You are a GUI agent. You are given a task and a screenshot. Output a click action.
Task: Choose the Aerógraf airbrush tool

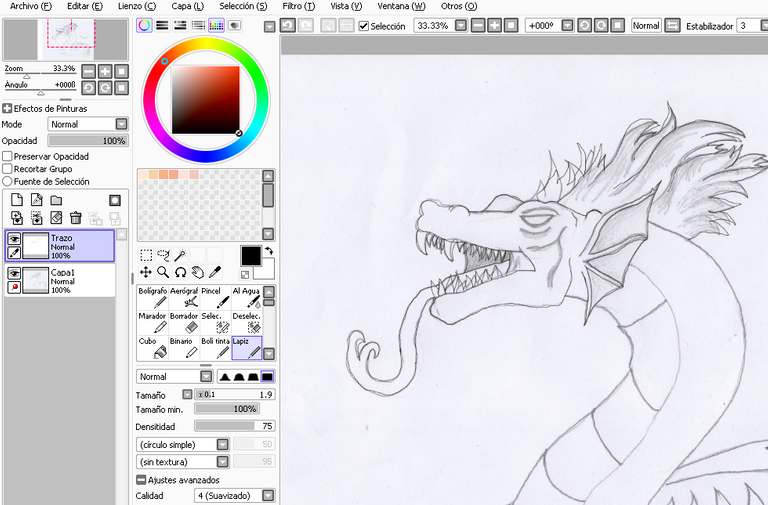point(184,298)
